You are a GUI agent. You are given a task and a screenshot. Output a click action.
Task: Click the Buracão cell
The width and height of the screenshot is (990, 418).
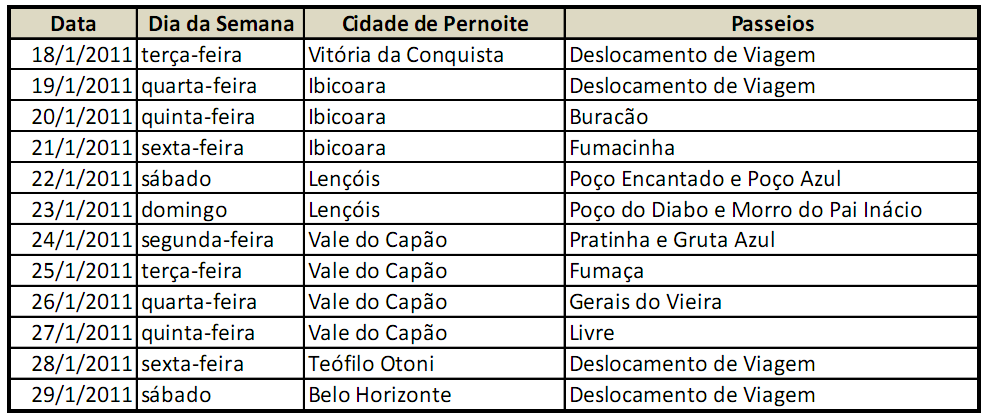tap(608, 117)
